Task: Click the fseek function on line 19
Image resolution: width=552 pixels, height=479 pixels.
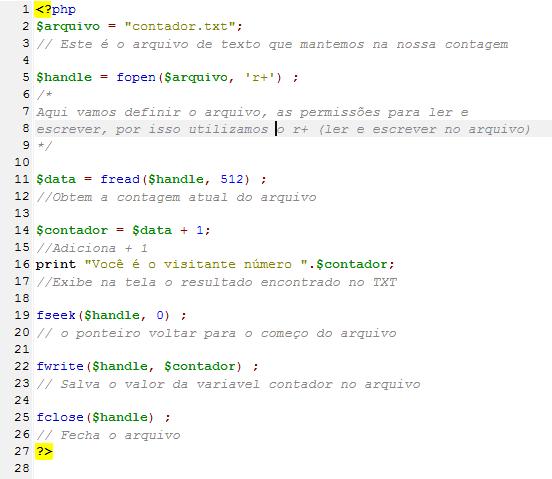Action: [56, 315]
